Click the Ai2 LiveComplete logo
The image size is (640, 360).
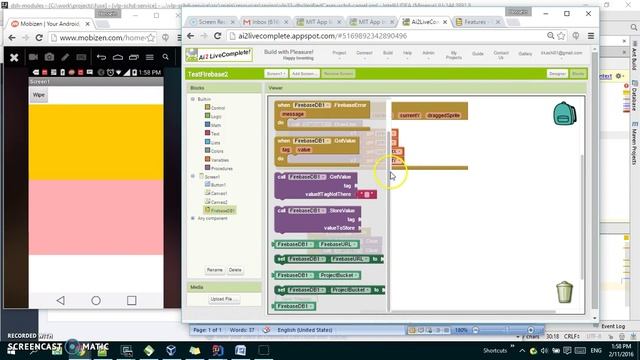tap(219, 55)
